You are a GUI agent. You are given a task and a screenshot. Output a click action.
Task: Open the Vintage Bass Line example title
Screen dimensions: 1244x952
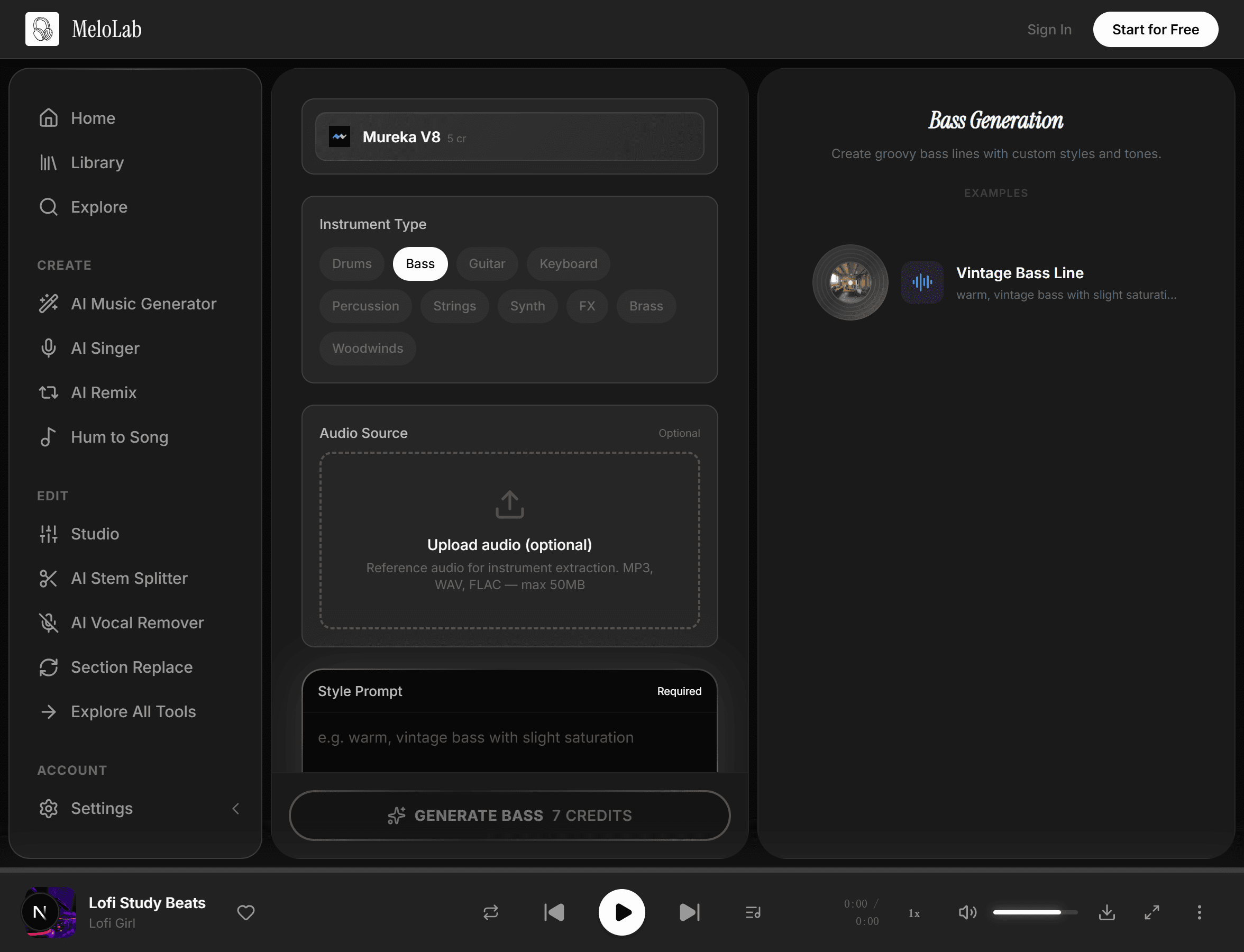click(1020, 273)
